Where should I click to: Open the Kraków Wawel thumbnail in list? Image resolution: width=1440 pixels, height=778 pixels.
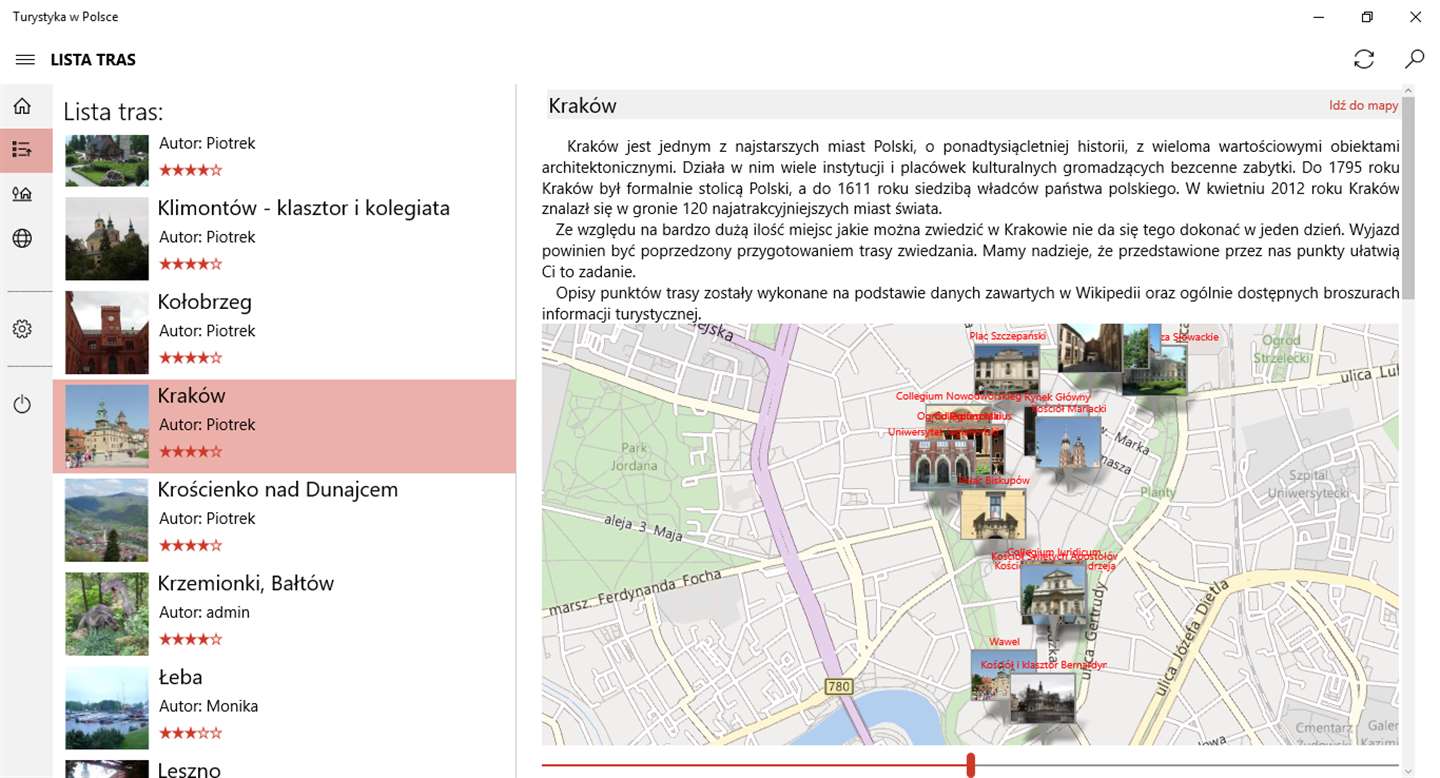click(107, 426)
